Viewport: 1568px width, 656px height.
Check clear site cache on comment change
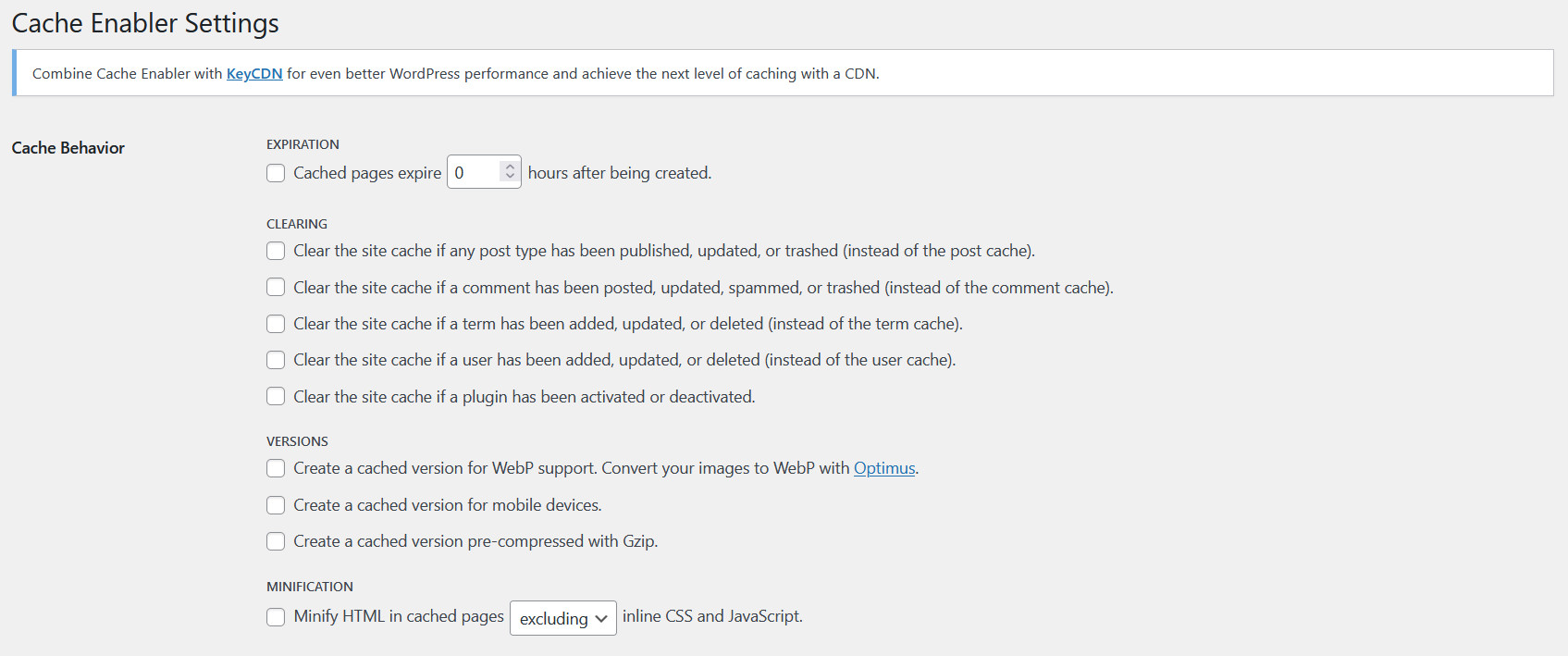coord(276,288)
